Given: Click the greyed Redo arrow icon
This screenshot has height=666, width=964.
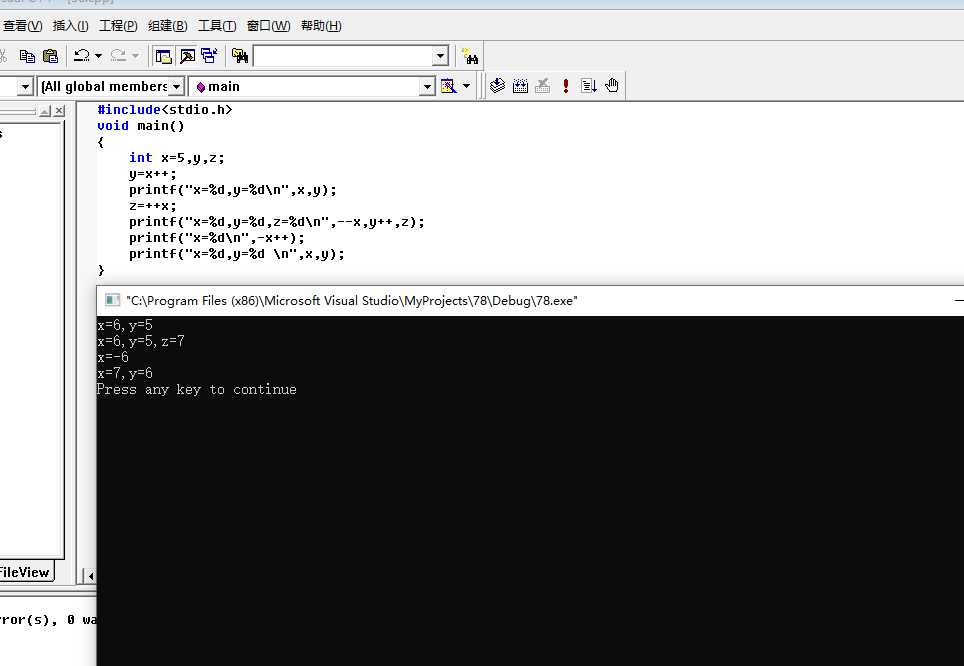Looking at the screenshot, I should [x=118, y=56].
